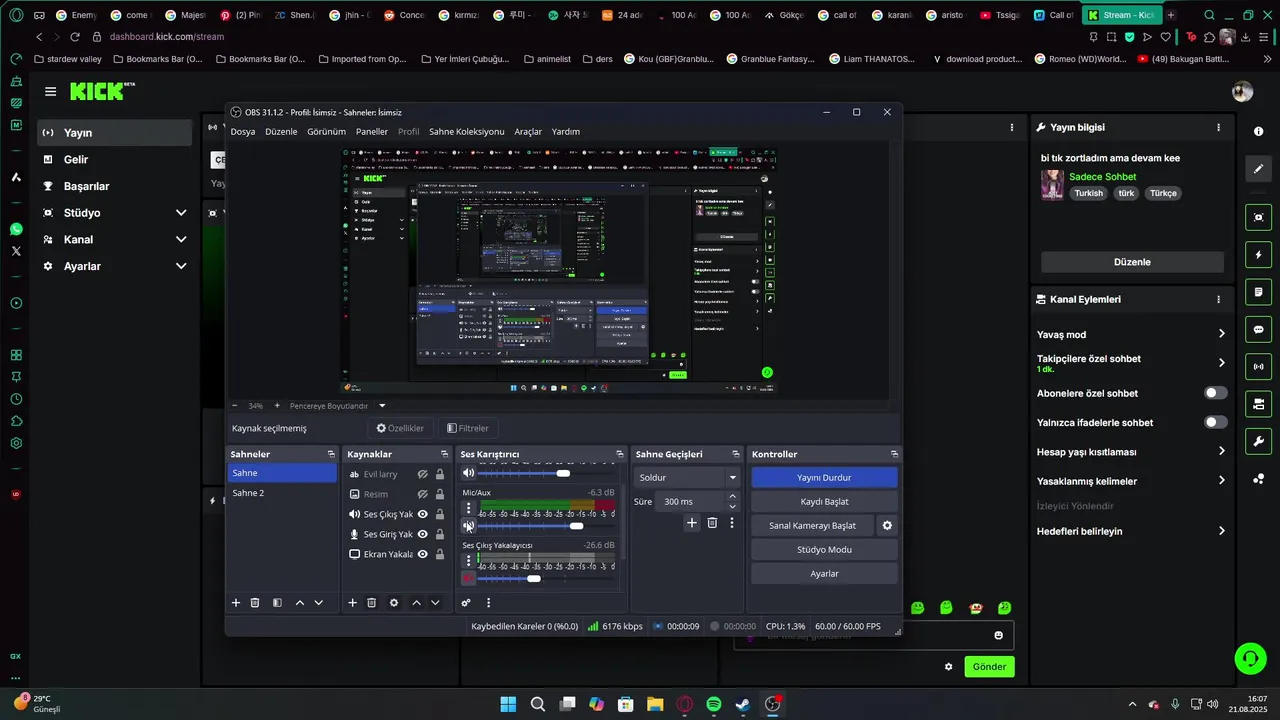
Task: Open chat emoji picker in message box
Action: (998, 635)
